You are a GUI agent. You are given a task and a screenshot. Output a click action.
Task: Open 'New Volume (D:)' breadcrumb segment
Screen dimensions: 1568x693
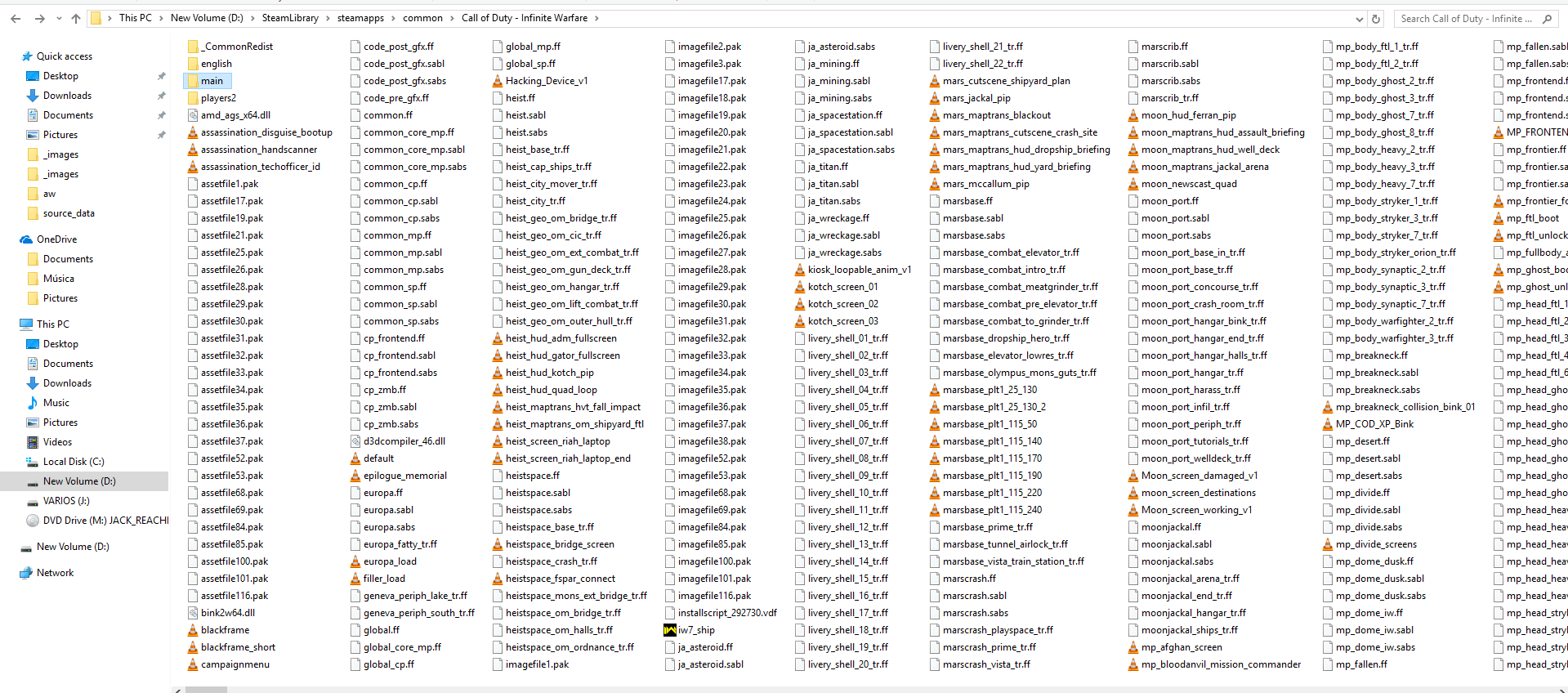[207, 18]
